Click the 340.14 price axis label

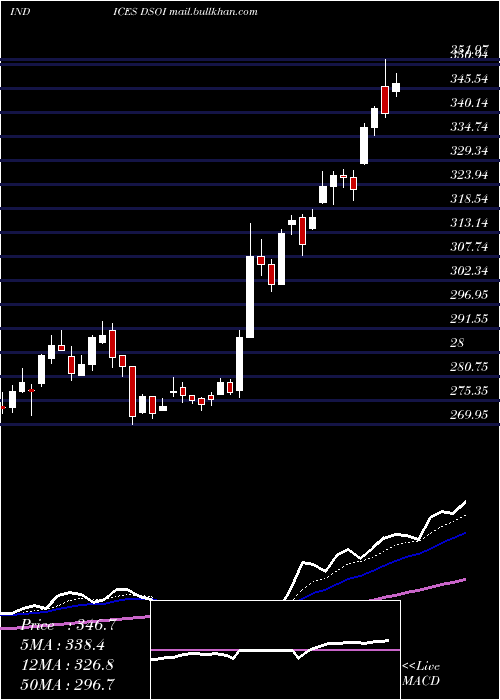tap(469, 103)
